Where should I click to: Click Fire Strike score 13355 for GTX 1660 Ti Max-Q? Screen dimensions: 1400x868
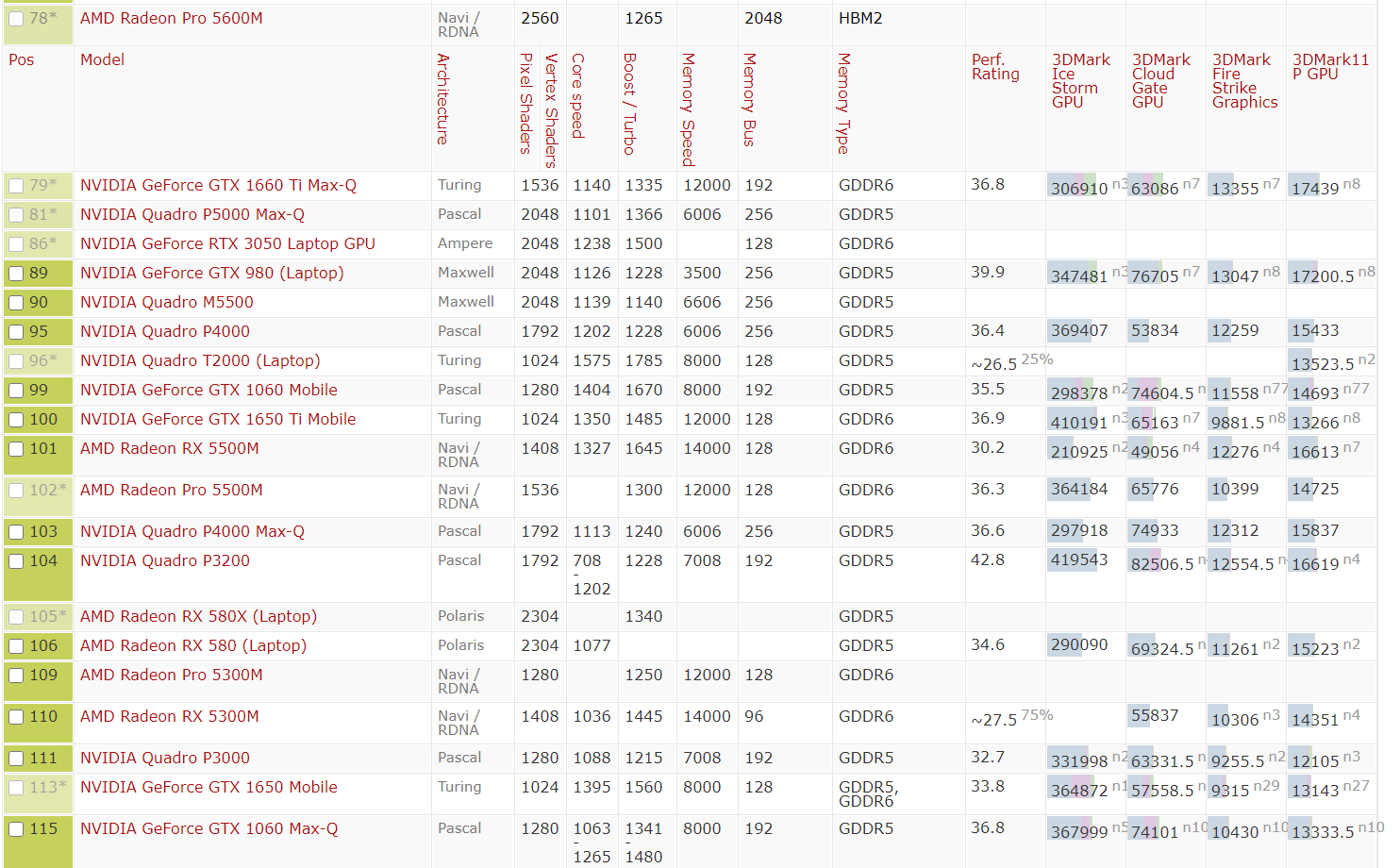(x=1235, y=189)
